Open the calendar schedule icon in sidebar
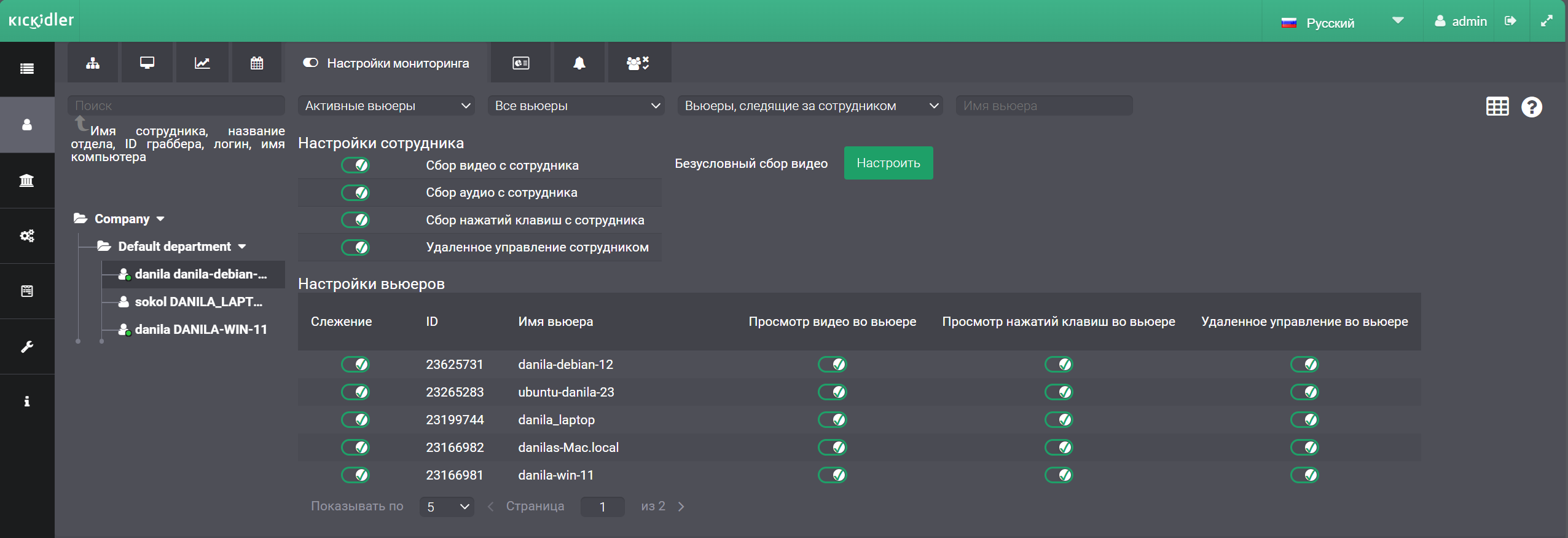 (x=27, y=291)
